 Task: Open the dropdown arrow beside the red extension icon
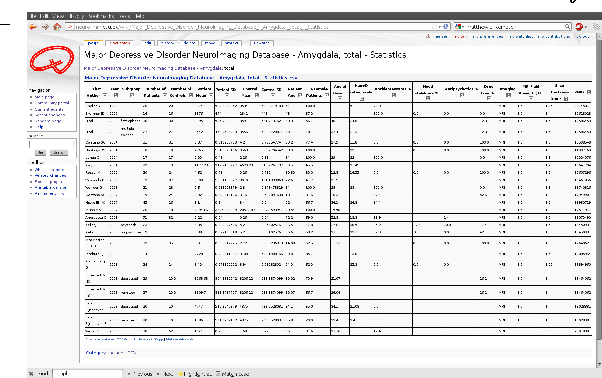point(586,27)
